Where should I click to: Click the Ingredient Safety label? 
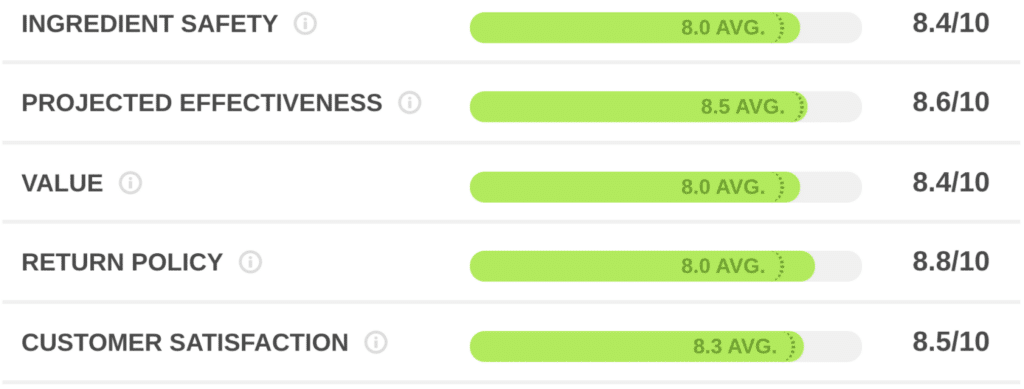(x=150, y=24)
